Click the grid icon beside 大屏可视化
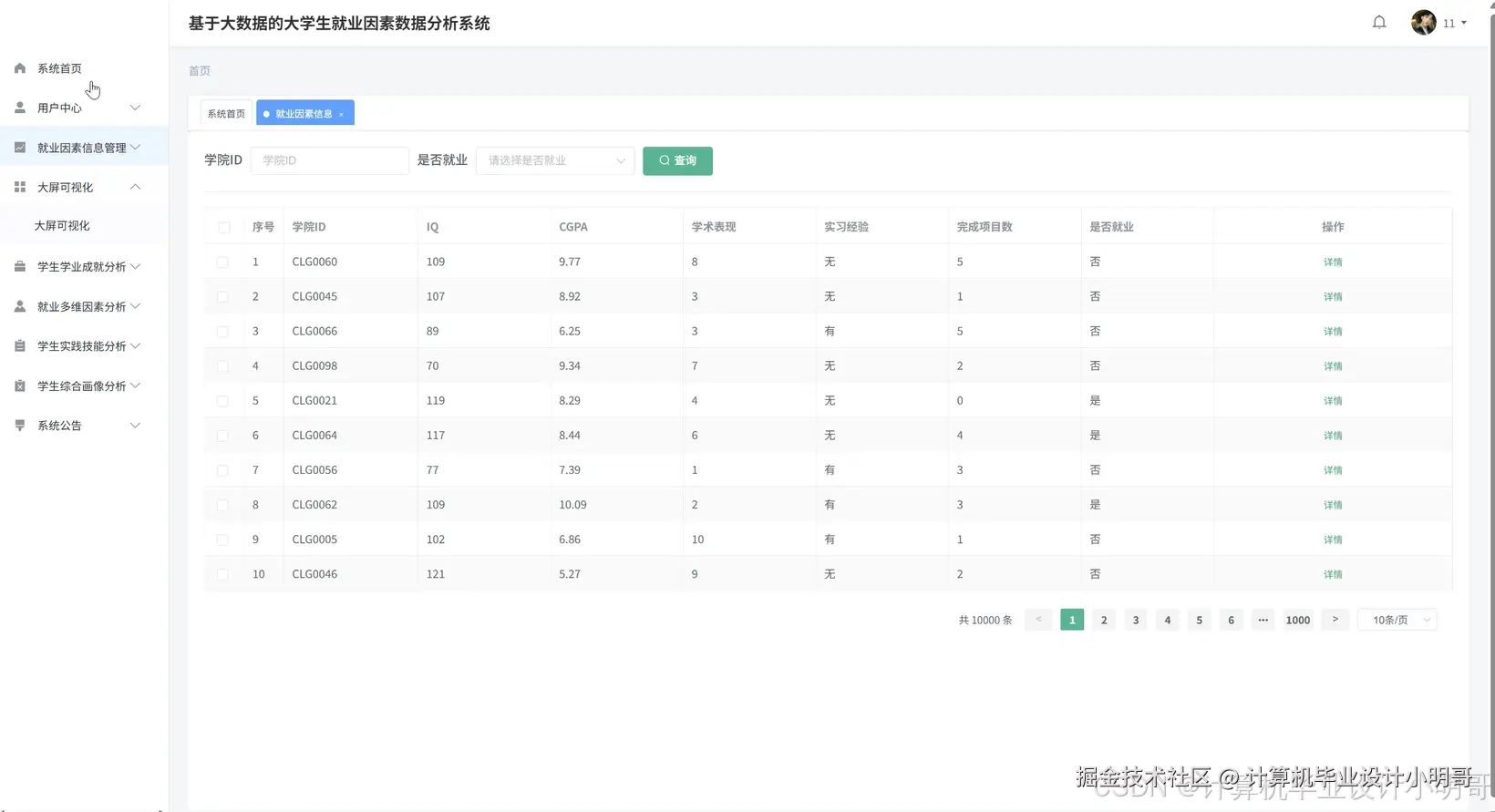Image resolution: width=1495 pixels, height=812 pixels. [x=20, y=187]
